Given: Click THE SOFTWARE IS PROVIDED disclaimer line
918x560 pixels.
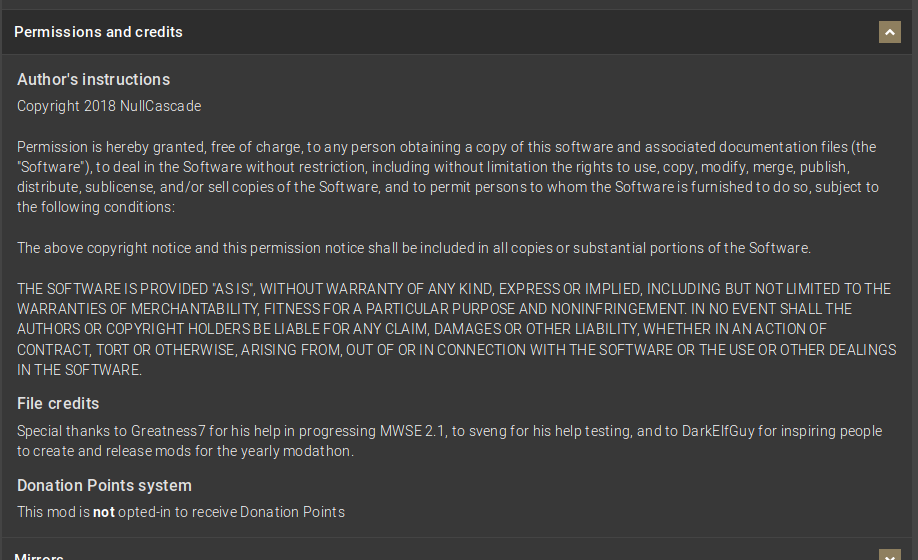Looking at the screenshot, I should (x=457, y=329).
